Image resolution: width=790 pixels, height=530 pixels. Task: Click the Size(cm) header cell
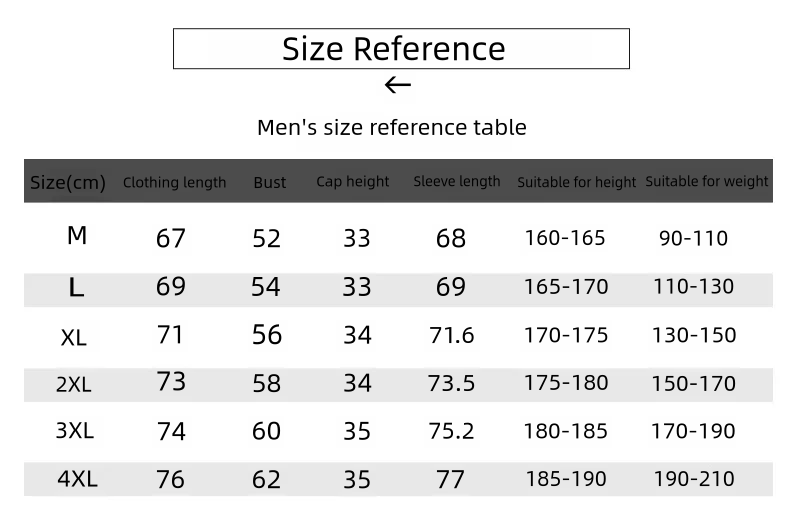click(68, 182)
